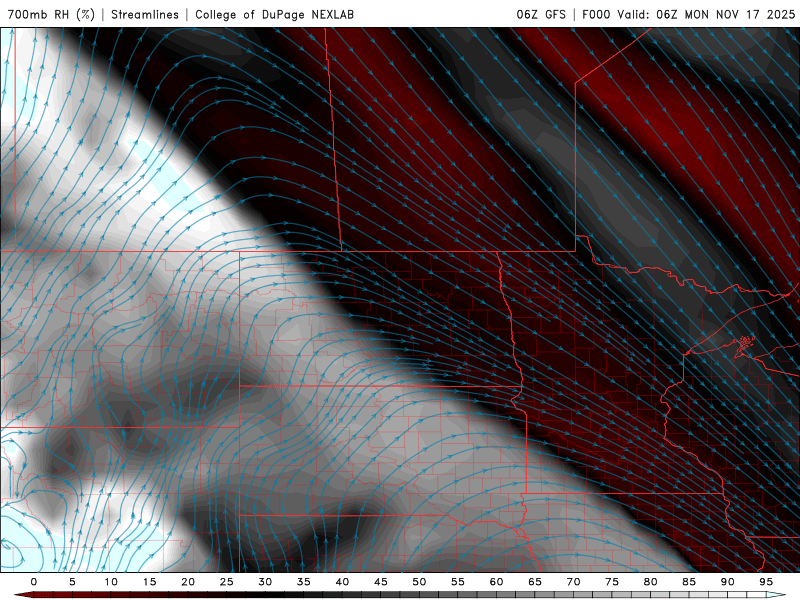
Task: Click the 'Streamlines' label in header
Action: [145, 14]
